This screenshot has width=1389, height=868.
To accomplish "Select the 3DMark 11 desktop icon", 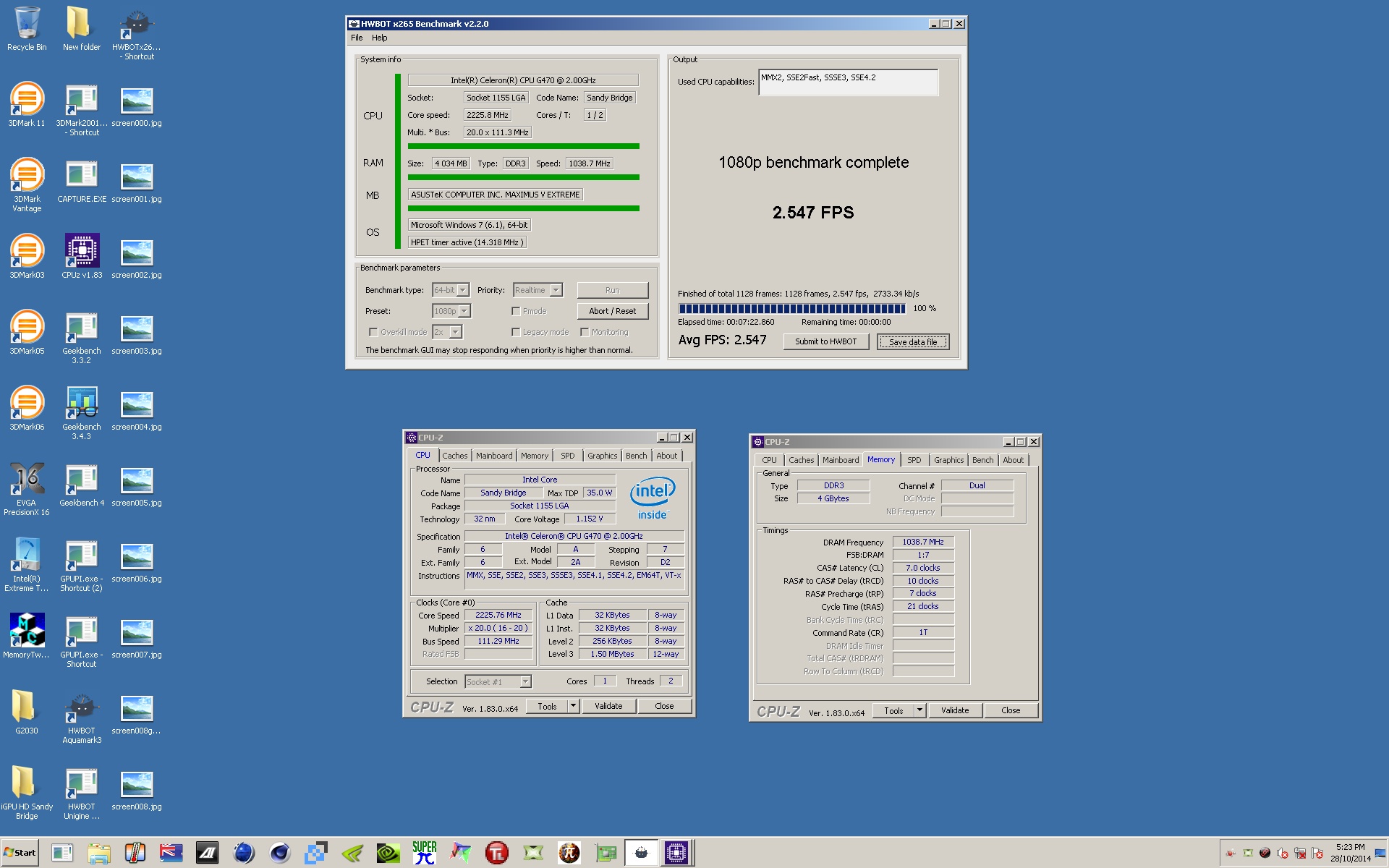I will click(27, 105).
